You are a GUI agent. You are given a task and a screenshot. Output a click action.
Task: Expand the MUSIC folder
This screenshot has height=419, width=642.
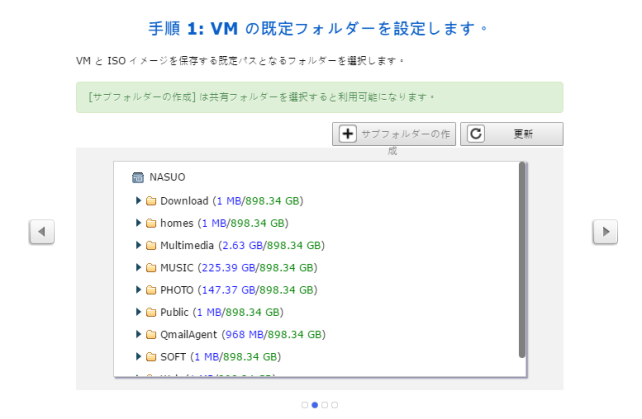pos(138,267)
